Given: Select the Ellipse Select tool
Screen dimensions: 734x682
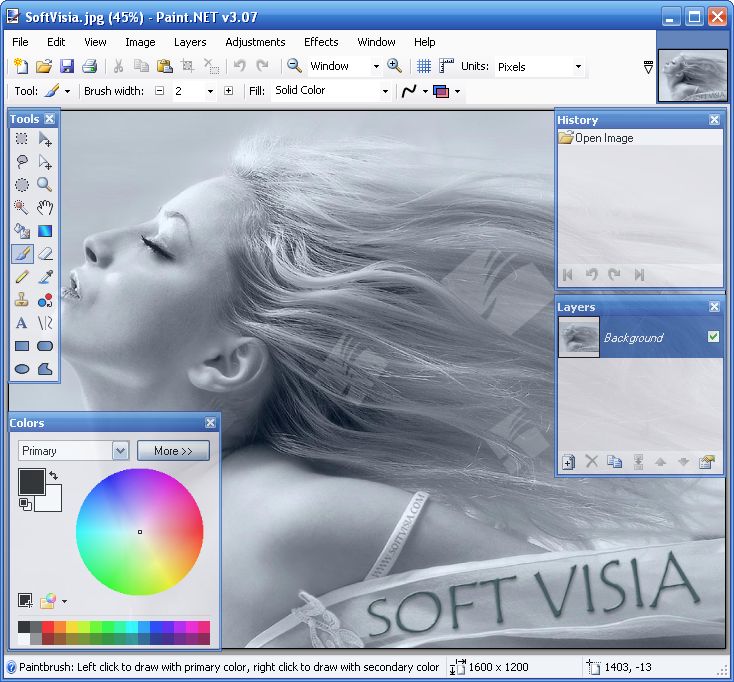Looking at the screenshot, I should (x=22, y=184).
